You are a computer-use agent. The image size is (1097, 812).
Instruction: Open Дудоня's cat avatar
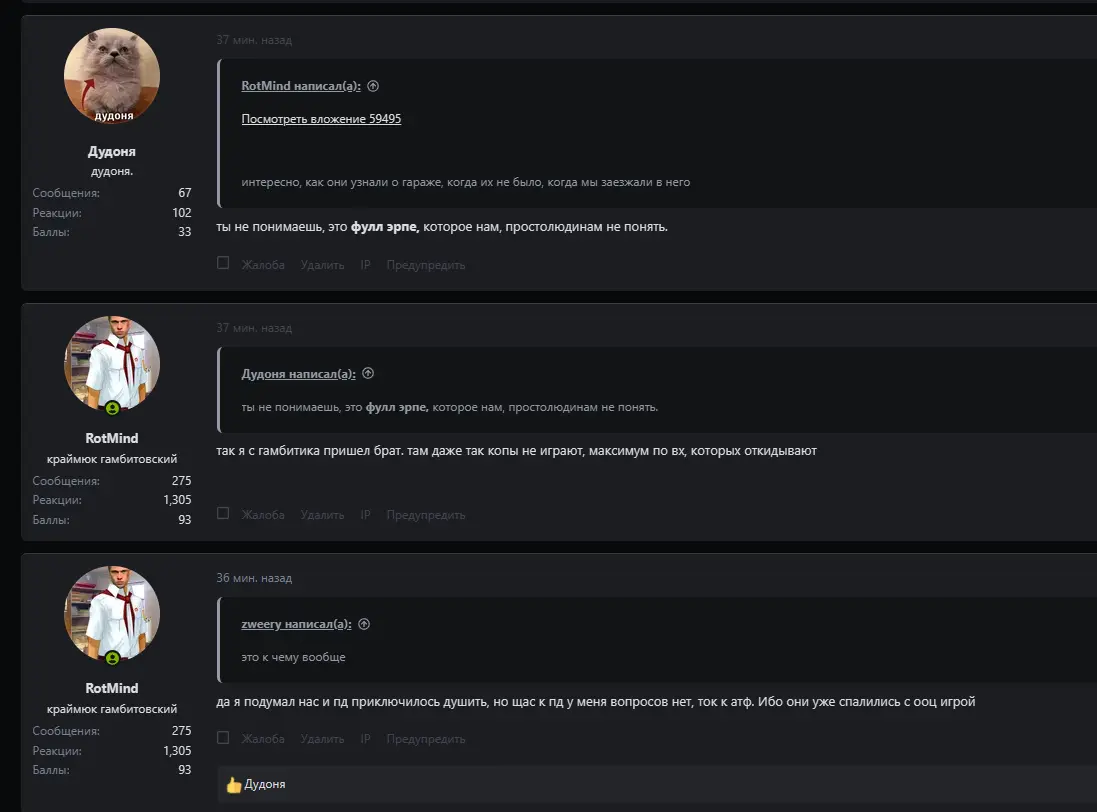112,76
